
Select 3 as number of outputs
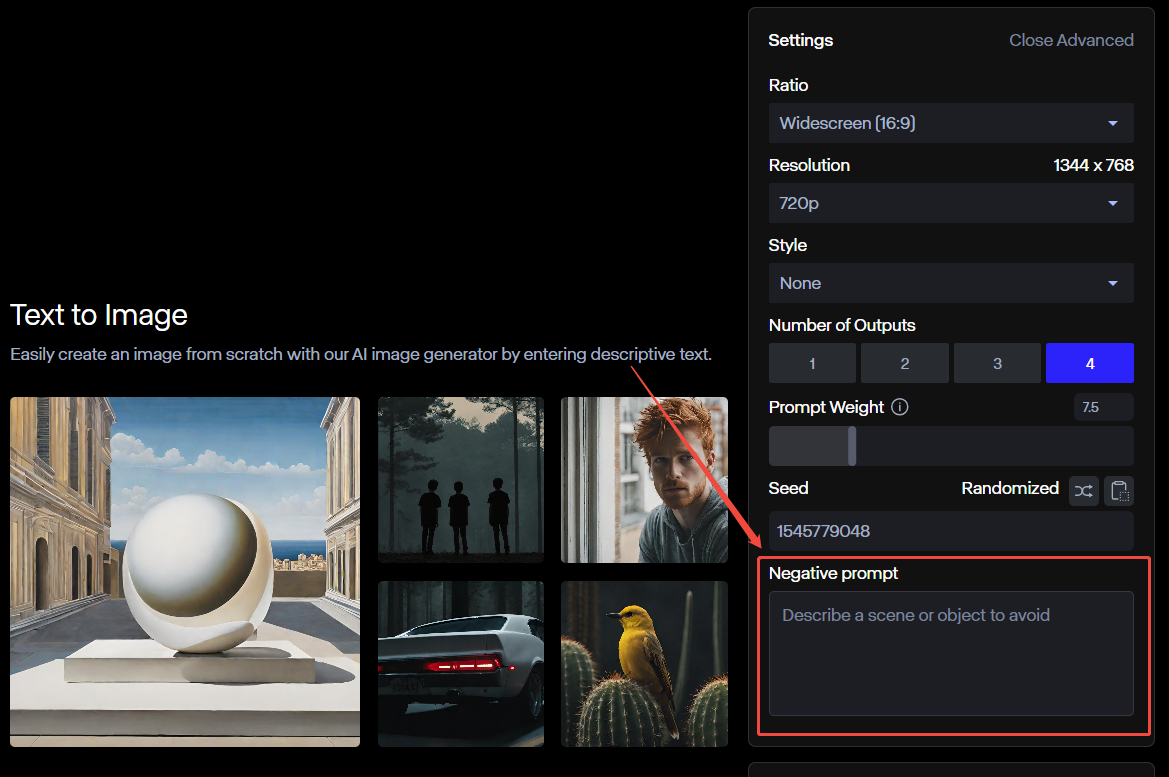(x=997, y=363)
